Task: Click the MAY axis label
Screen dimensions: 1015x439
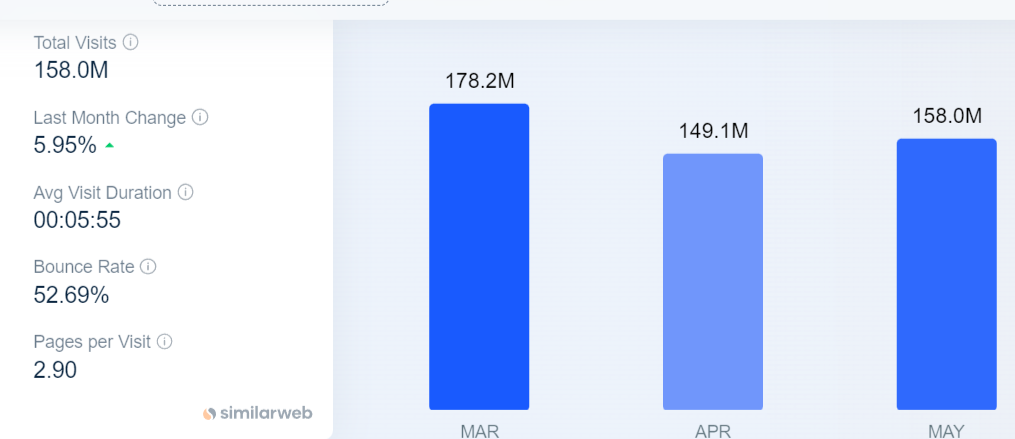Action: click(946, 431)
